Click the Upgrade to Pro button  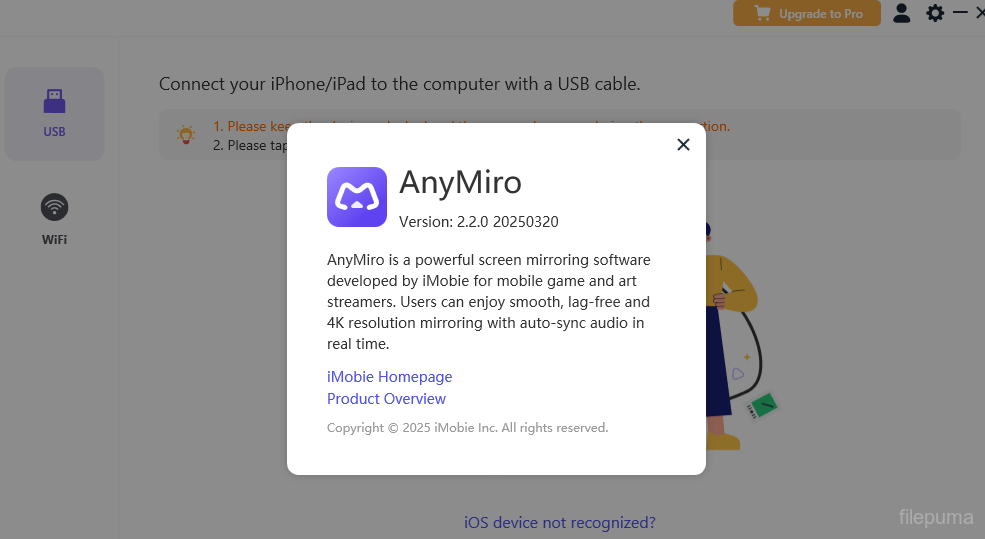[806, 14]
